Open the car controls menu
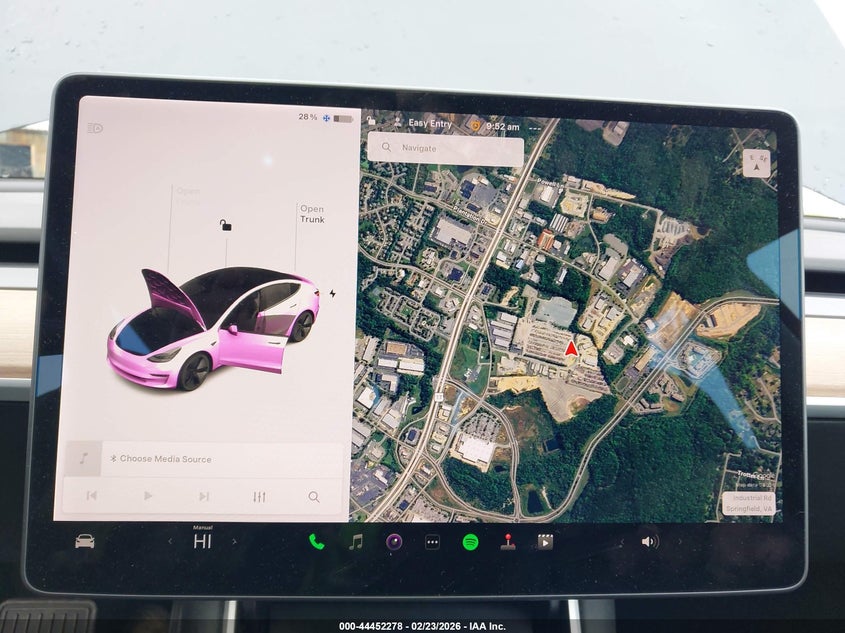Viewport: 845px width, 633px height. [x=85, y=541]
